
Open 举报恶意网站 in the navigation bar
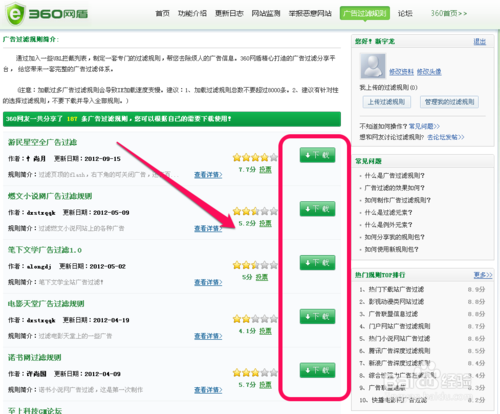(310, 13)
